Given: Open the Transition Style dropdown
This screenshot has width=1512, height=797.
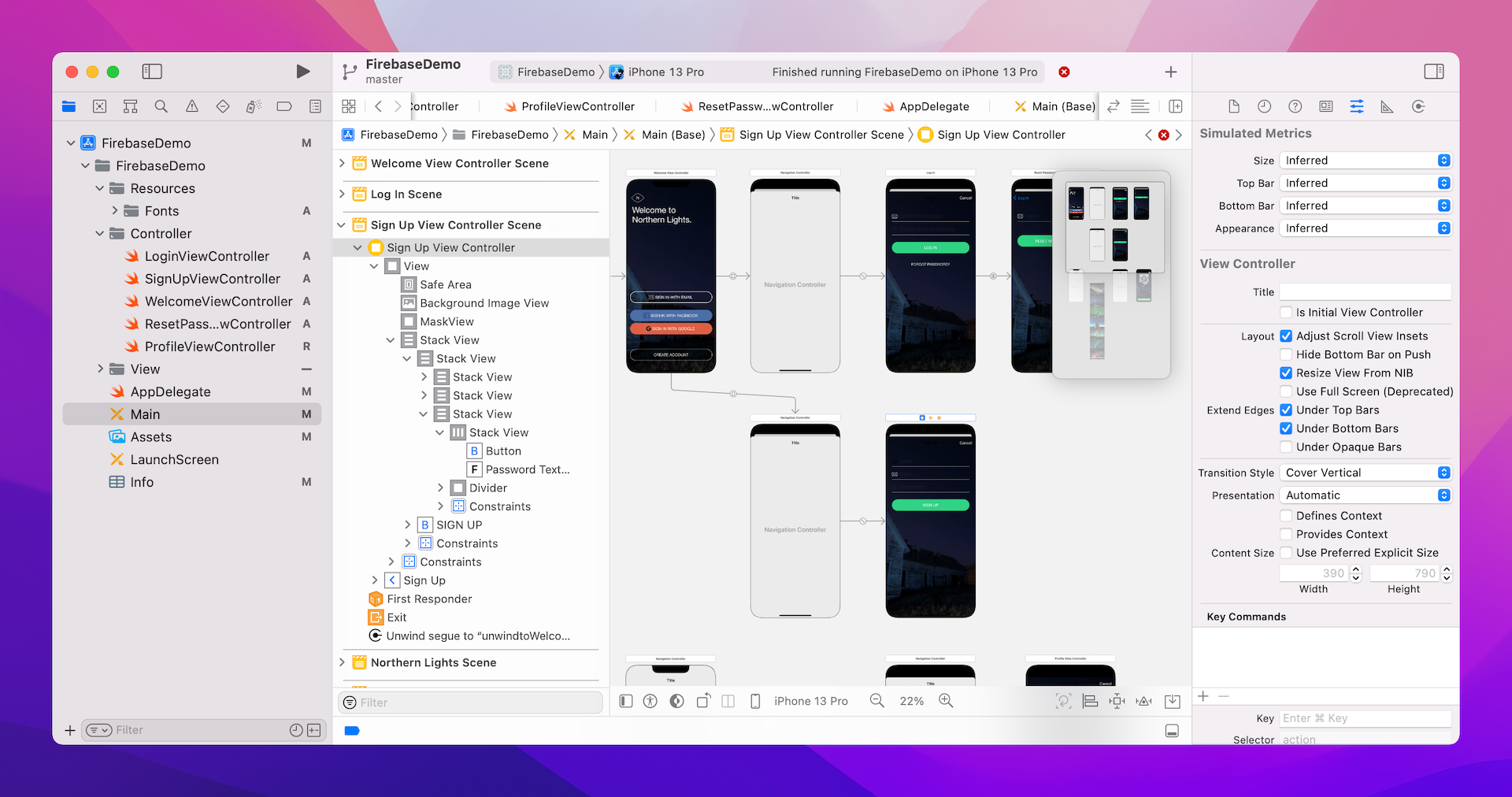Looking at the screenshot, I should (1366, 473).
